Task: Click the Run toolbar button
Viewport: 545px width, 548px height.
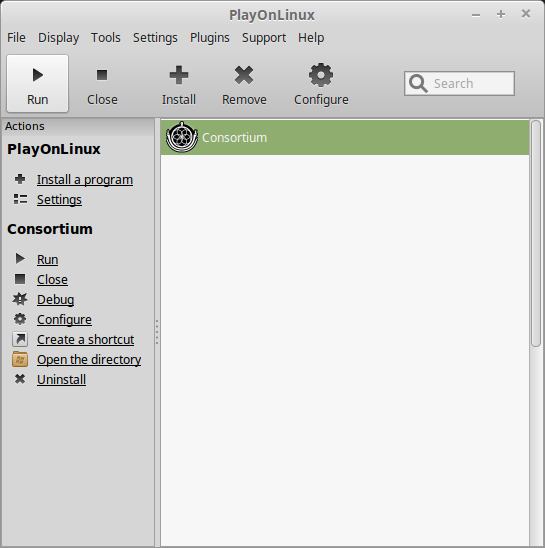Action: tap(37, 84)
